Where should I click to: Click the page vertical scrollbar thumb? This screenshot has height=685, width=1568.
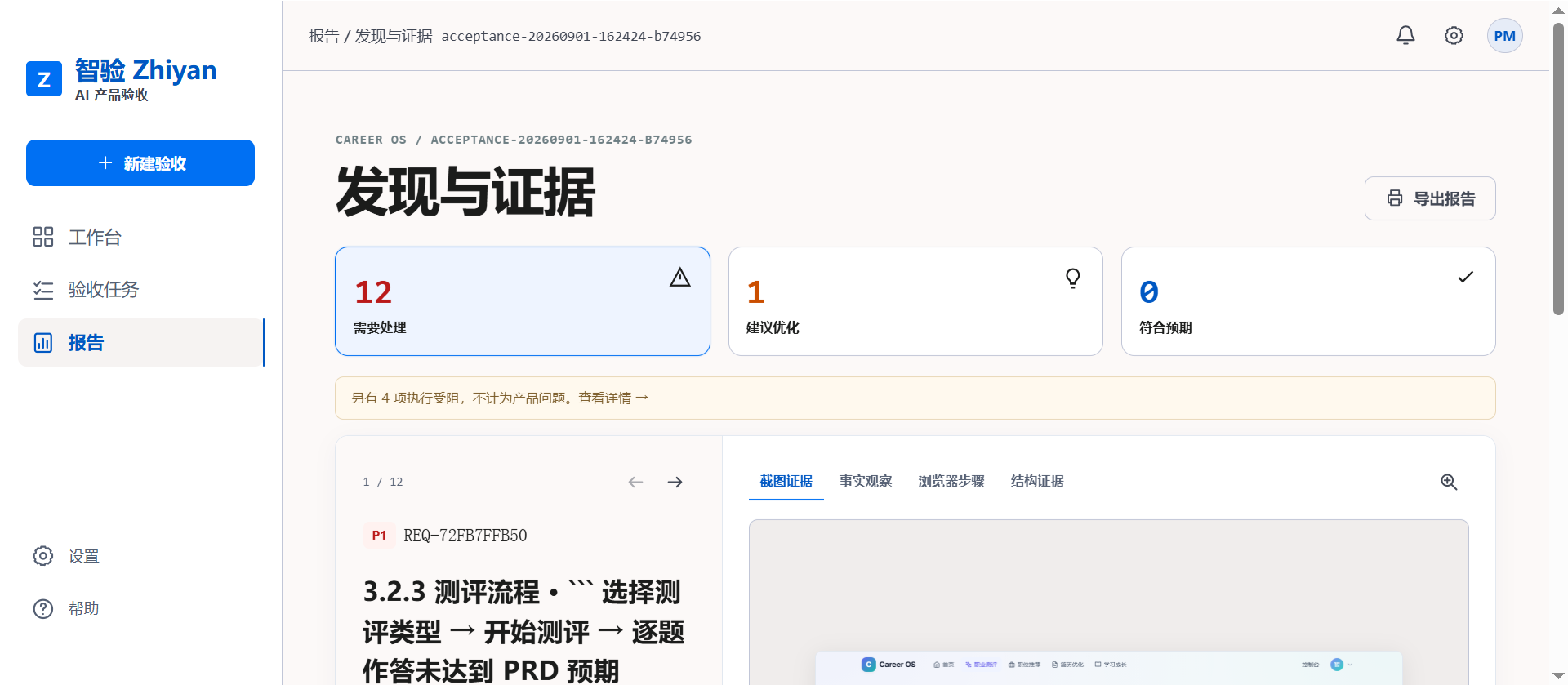pyautogui.click(x=1558, y=167)
